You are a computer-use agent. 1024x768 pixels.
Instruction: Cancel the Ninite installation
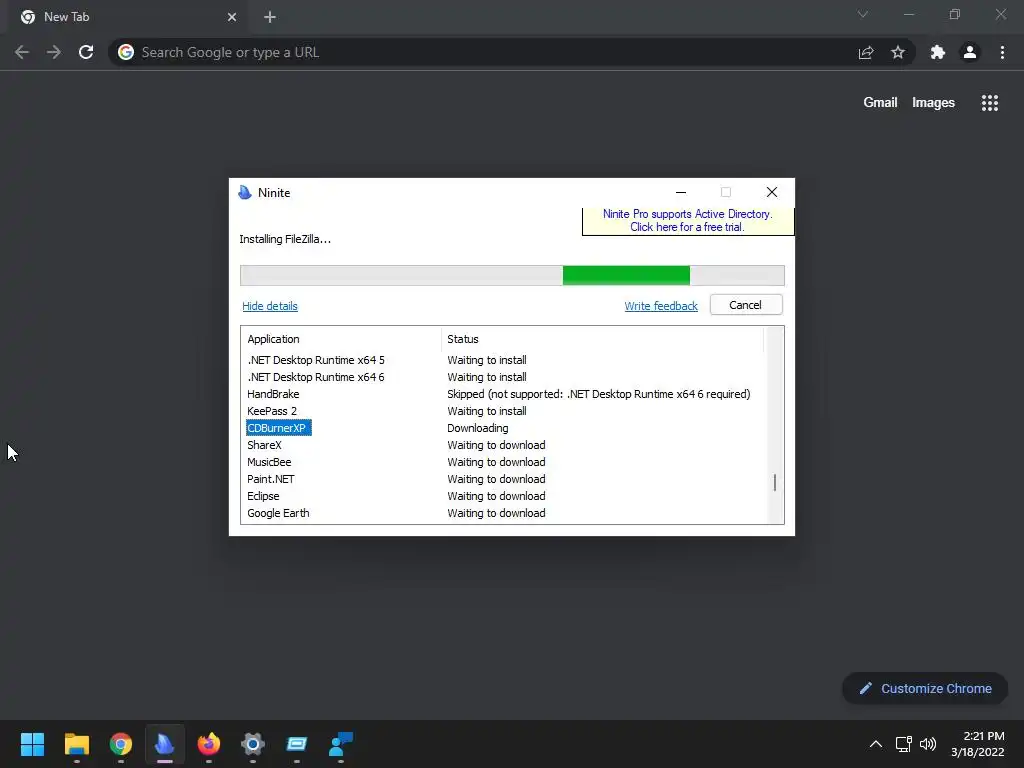point(746,305)
